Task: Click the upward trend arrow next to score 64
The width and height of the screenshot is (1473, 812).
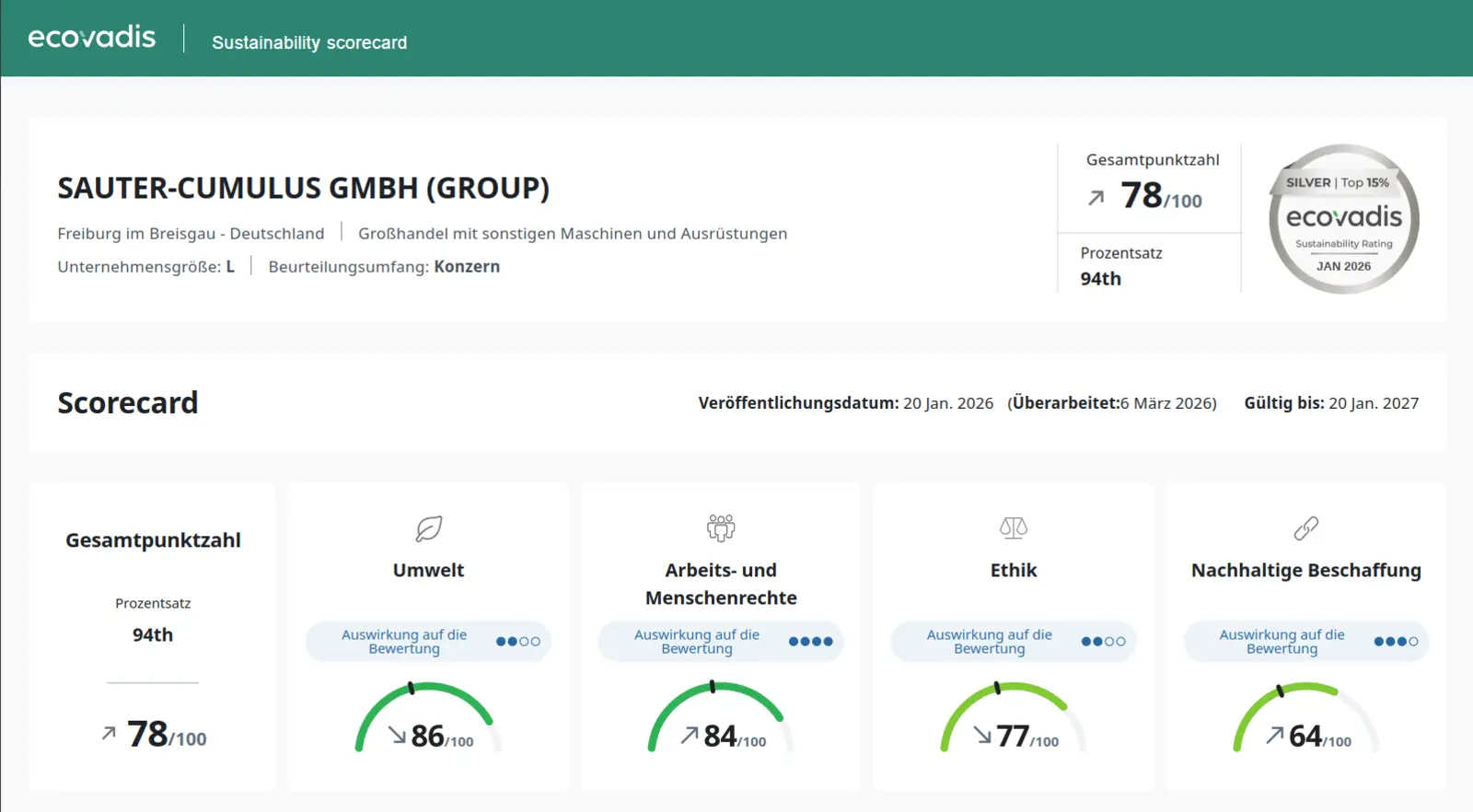Action: [x=1275, y=735]
